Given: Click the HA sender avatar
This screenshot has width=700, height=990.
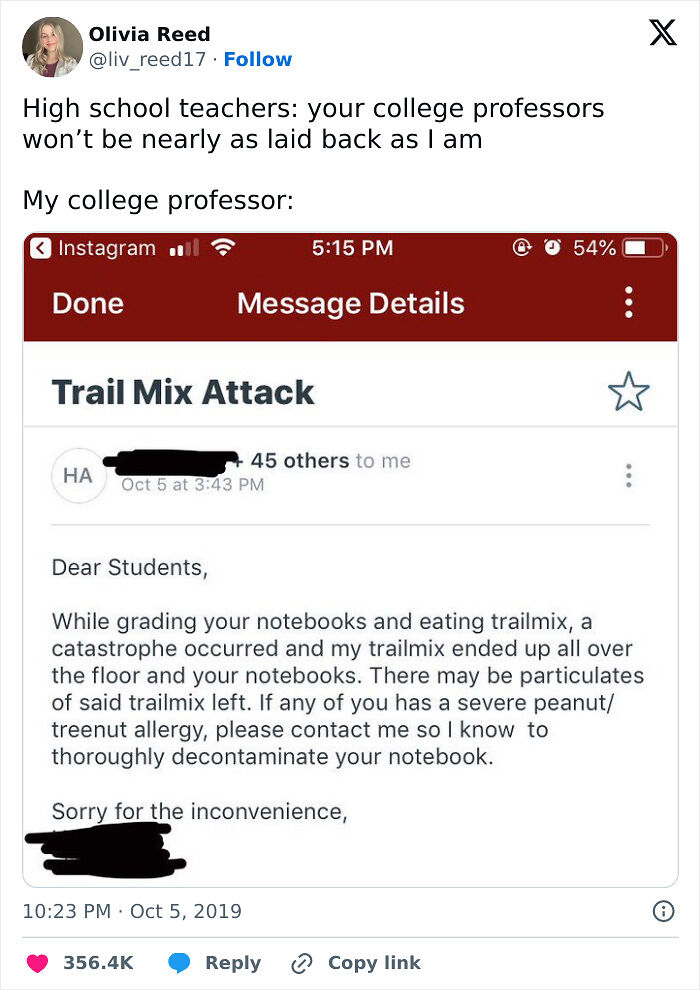Looking at the screenshot, I should (x=78, y=476).
